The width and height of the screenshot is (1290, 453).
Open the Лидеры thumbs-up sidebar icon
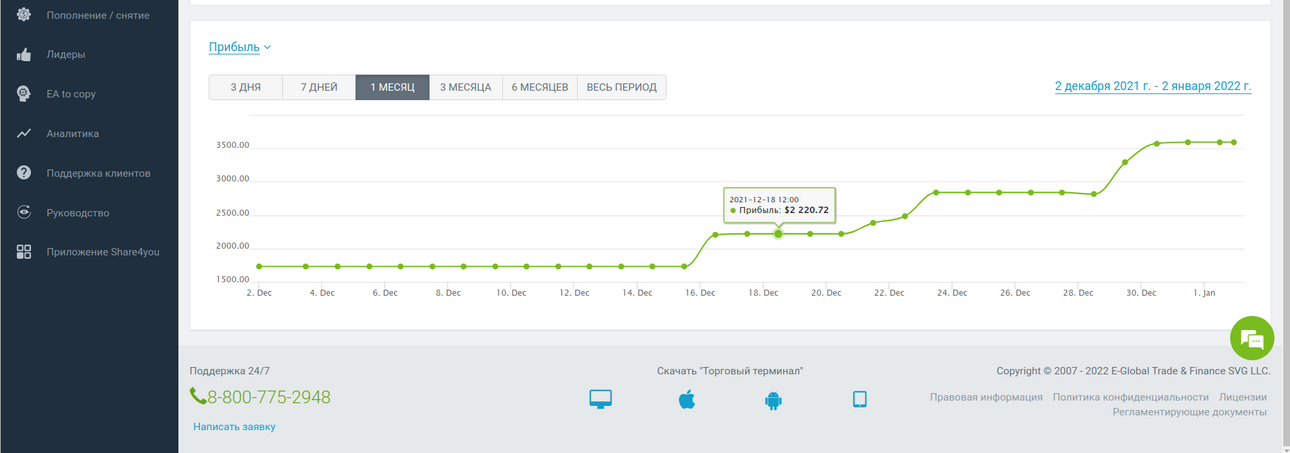(24, 55)
